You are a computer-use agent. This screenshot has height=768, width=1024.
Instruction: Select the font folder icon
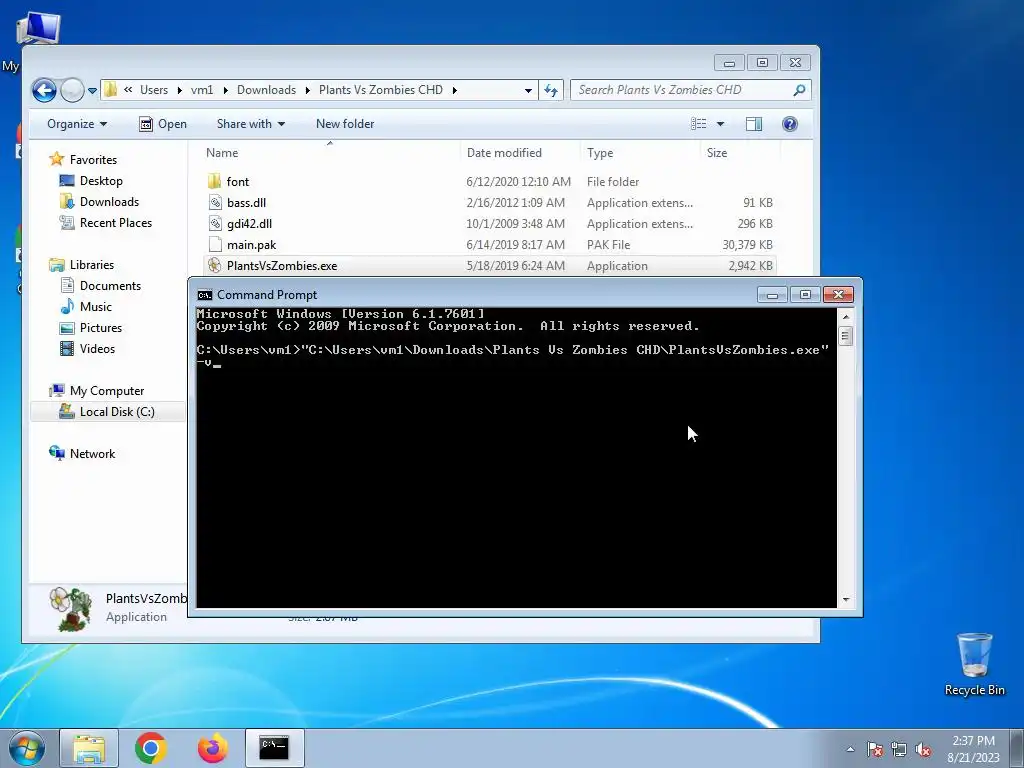click(x=214, y=182)
